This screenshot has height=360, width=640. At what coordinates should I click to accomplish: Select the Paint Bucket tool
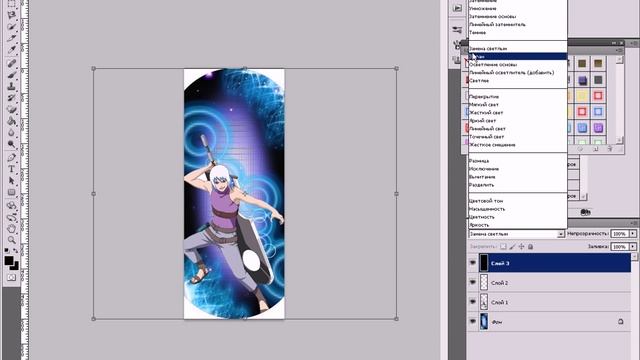click(11, 121)
